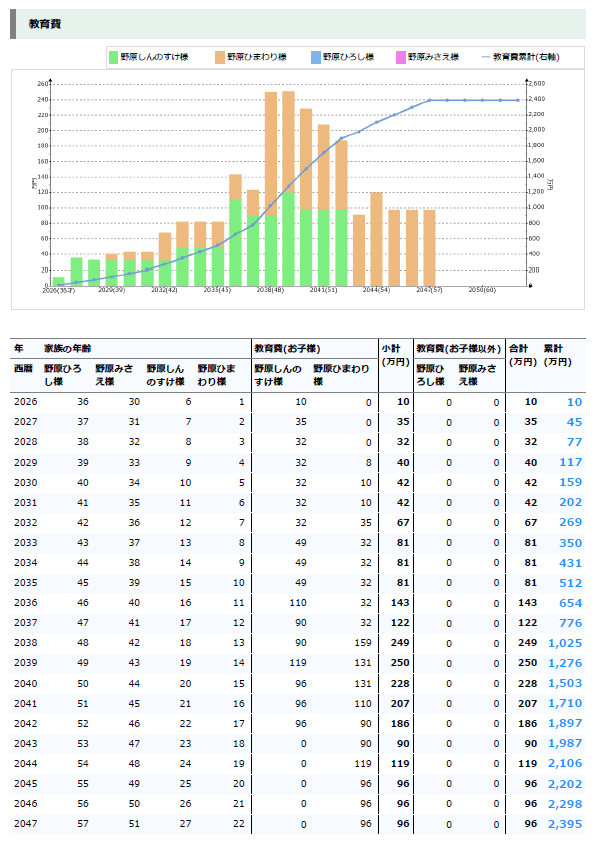Open cumulative total link 269
The width and height of the screenshot is (598, 850).
click(x=570, y=523)
